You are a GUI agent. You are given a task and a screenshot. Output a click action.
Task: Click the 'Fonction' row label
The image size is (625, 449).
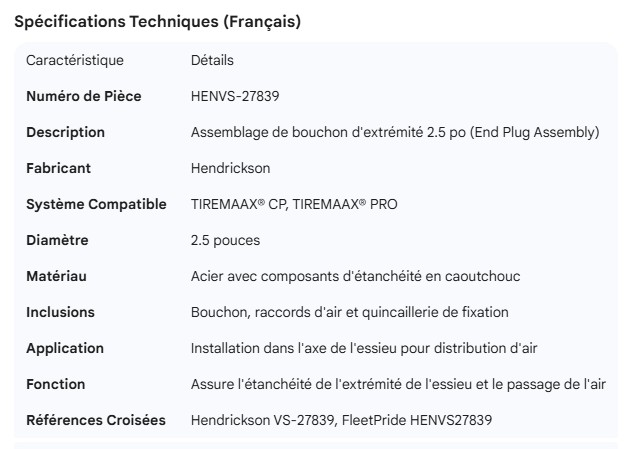point(55,384)
